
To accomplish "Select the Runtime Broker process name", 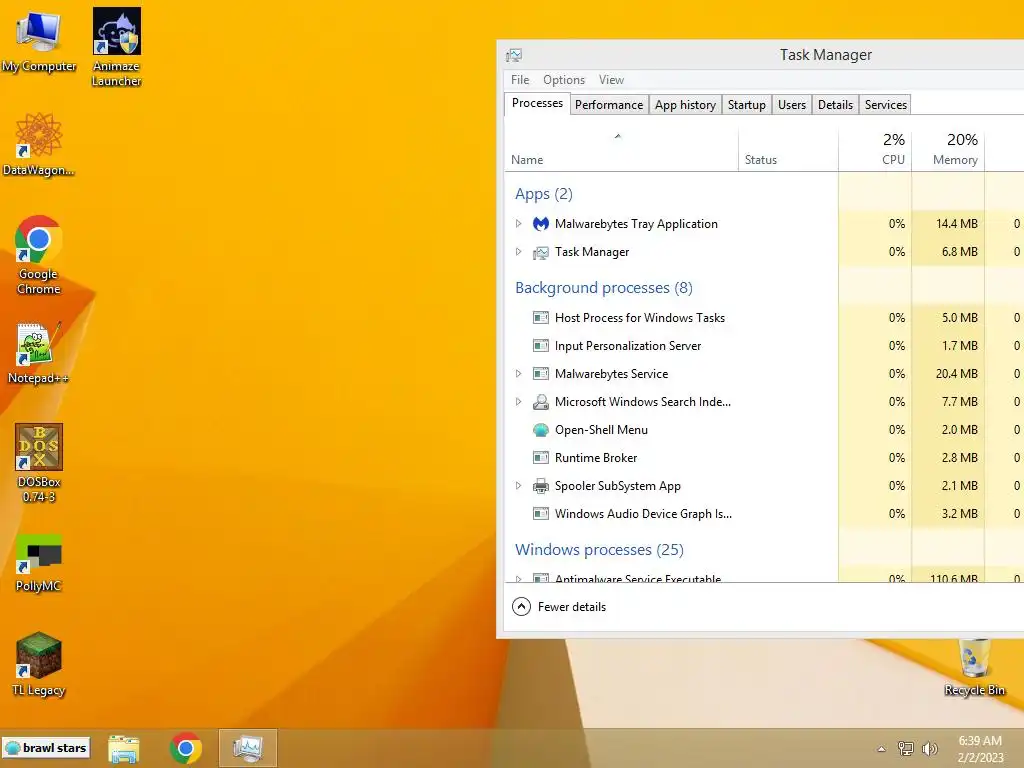I will [596, 458].
